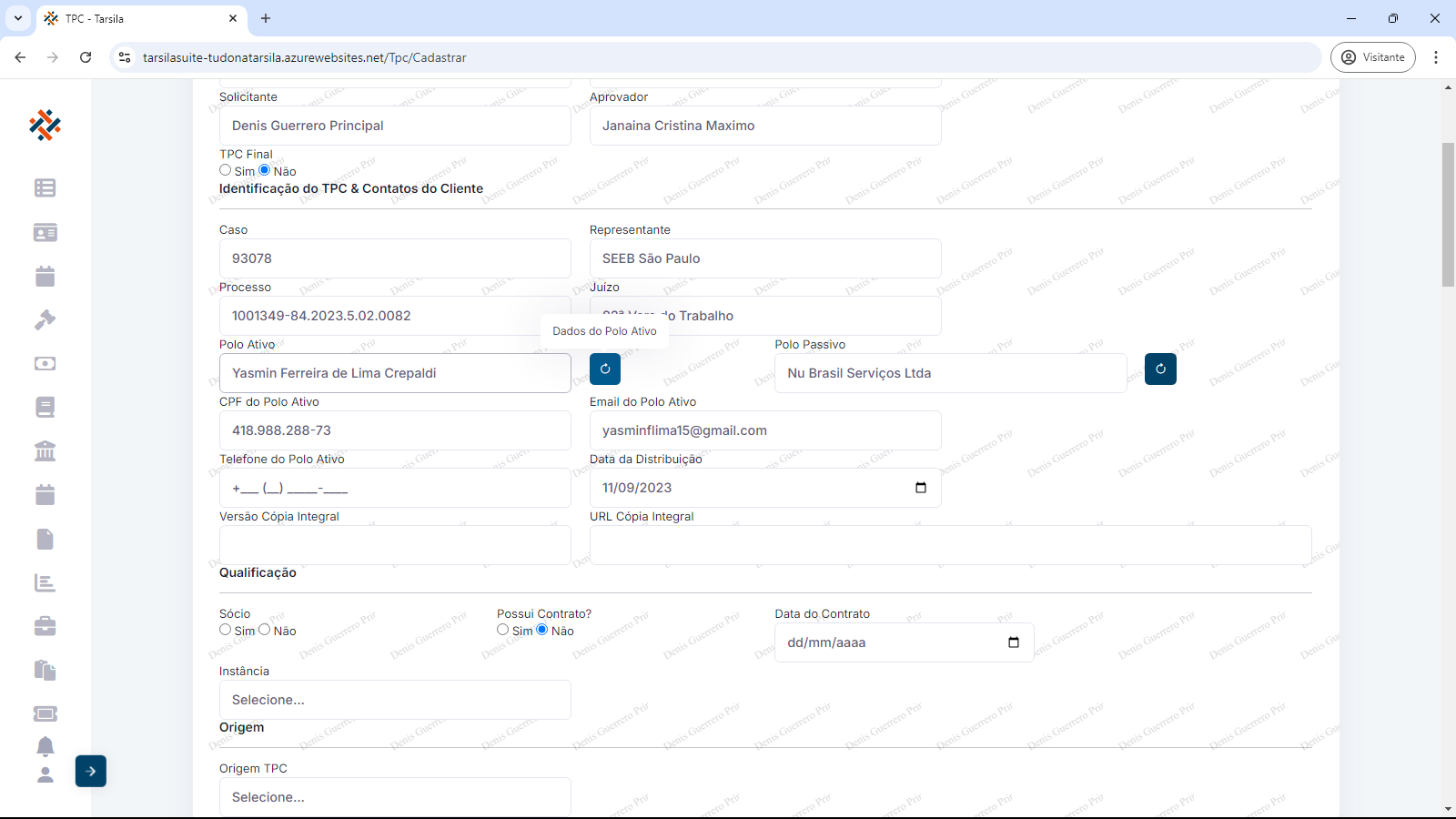Screen dimensions: 1456x819
Task: Click the bank building sidebar icon
Action: tap(45, 450)
